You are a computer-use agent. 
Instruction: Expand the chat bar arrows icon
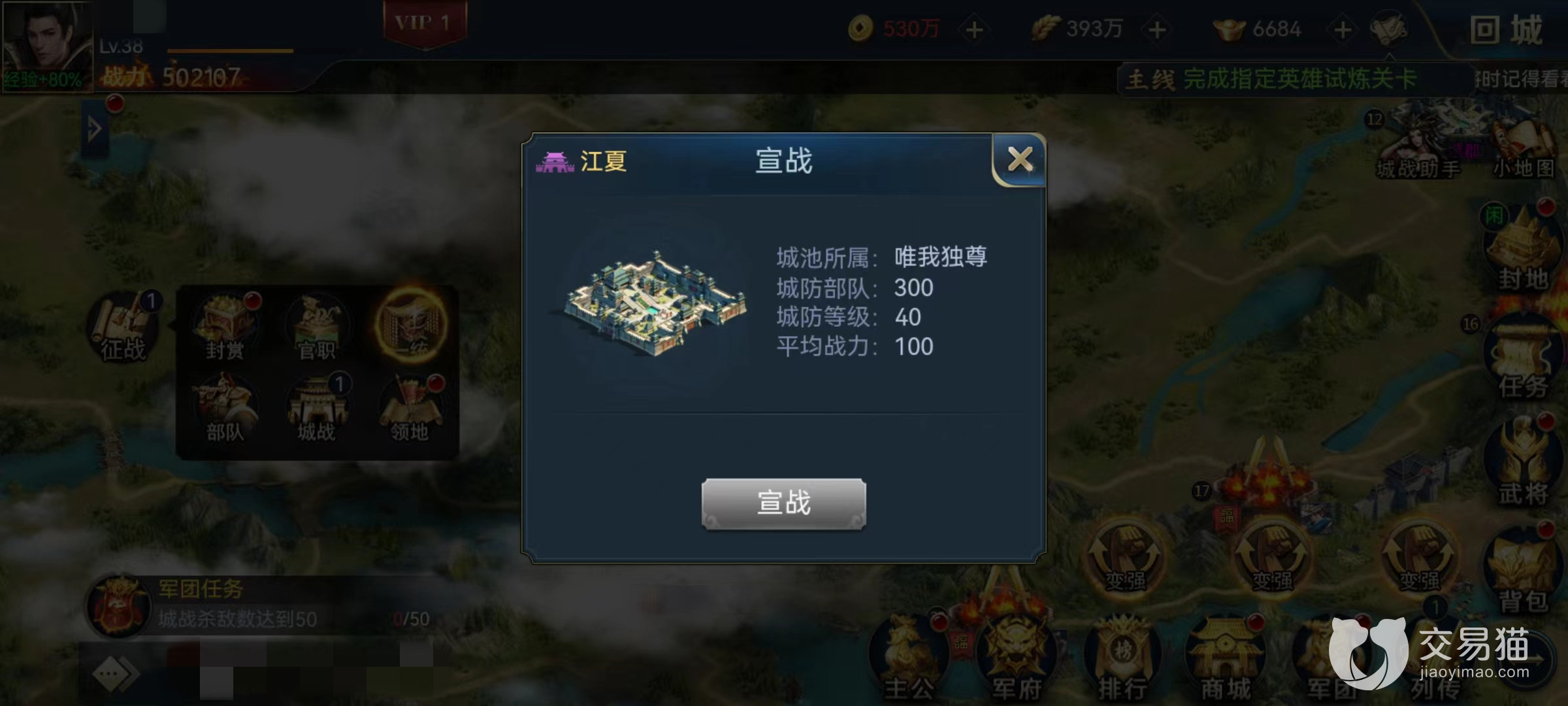point(116,673)
